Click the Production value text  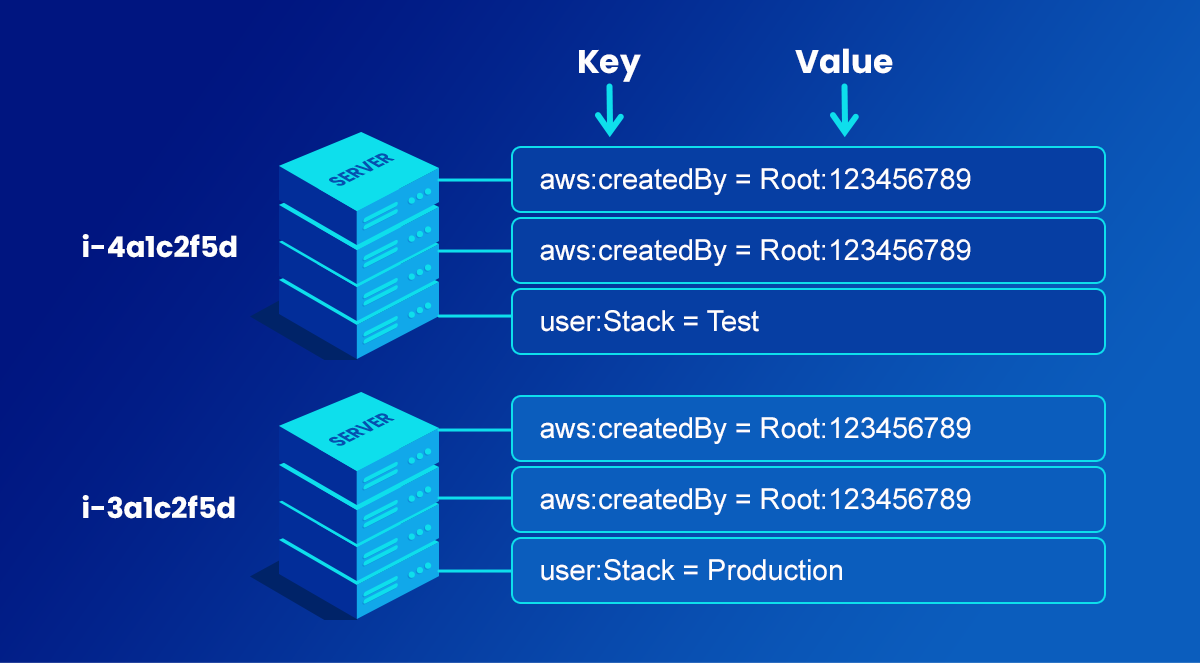click(775, 570)
